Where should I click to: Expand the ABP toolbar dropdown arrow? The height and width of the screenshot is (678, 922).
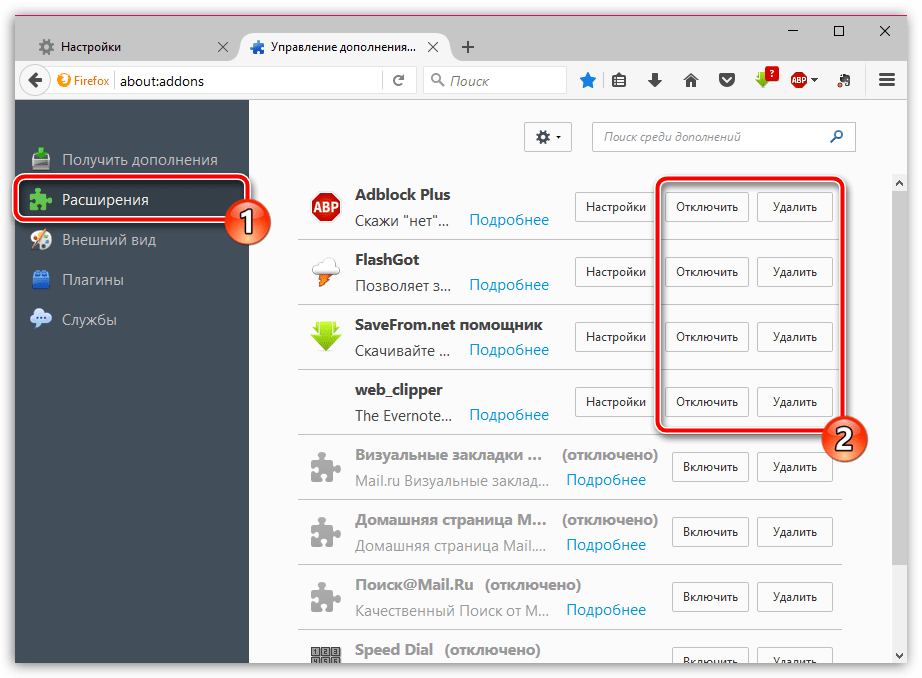click(x=815, y=80)
